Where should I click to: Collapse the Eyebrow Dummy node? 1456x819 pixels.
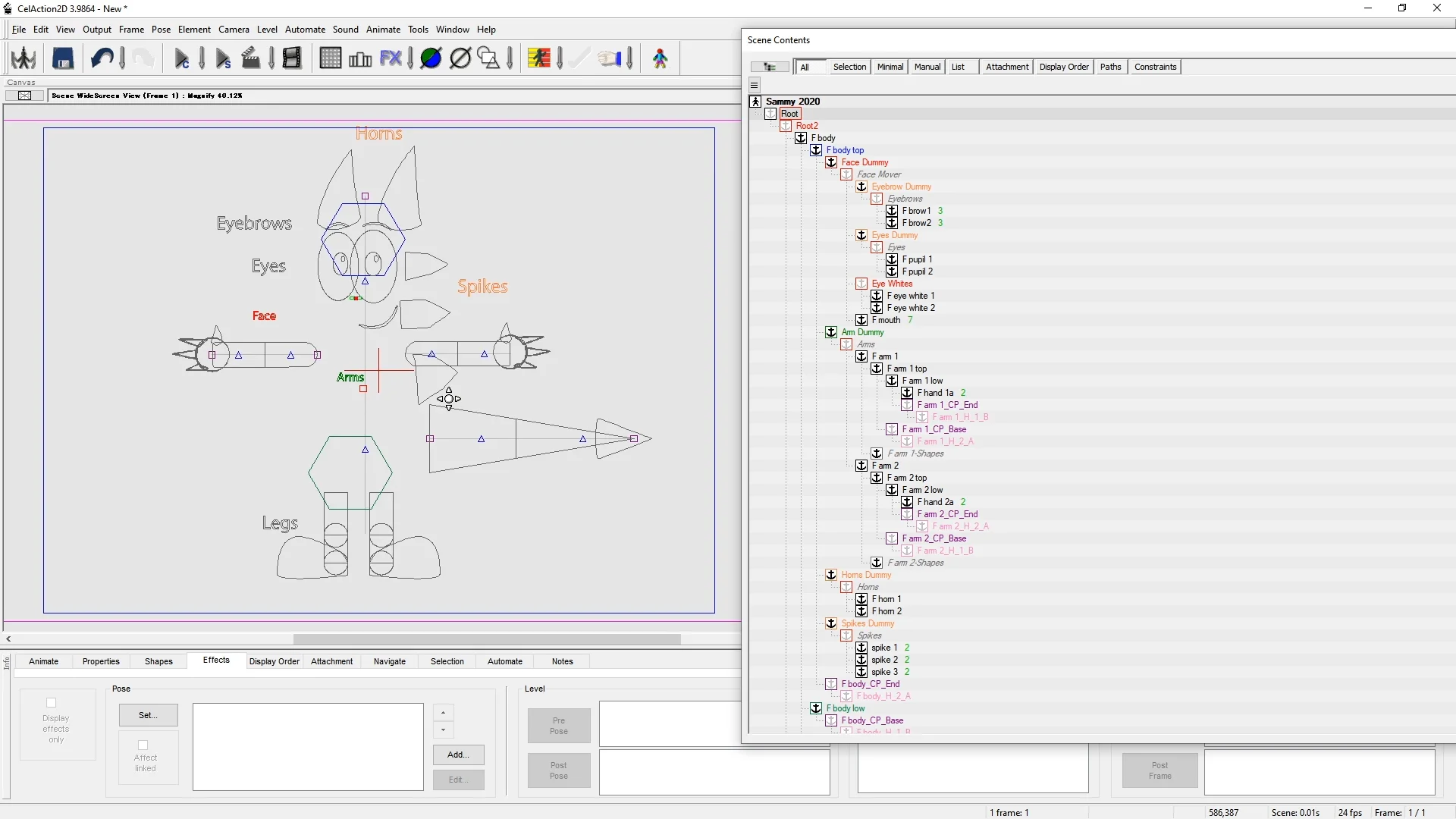click(861, 187)
